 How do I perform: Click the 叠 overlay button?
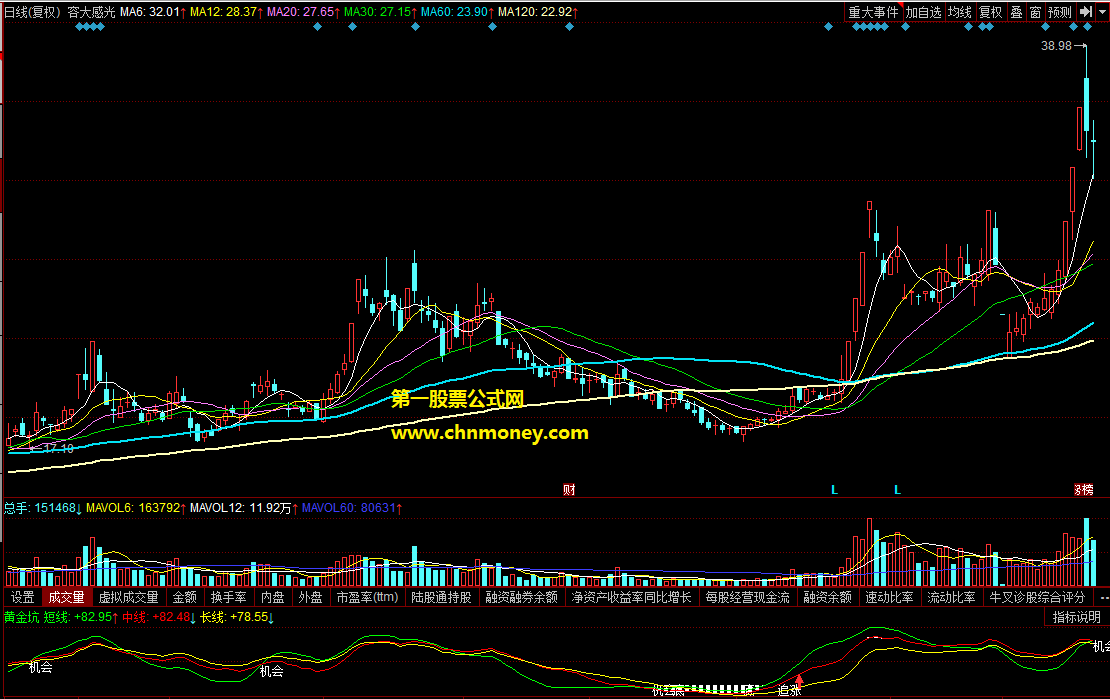1017,12
